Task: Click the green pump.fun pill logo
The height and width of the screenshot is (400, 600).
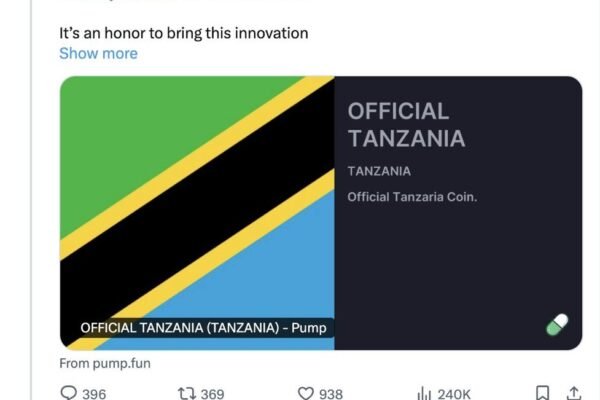Action: click(x=557, y=325)
